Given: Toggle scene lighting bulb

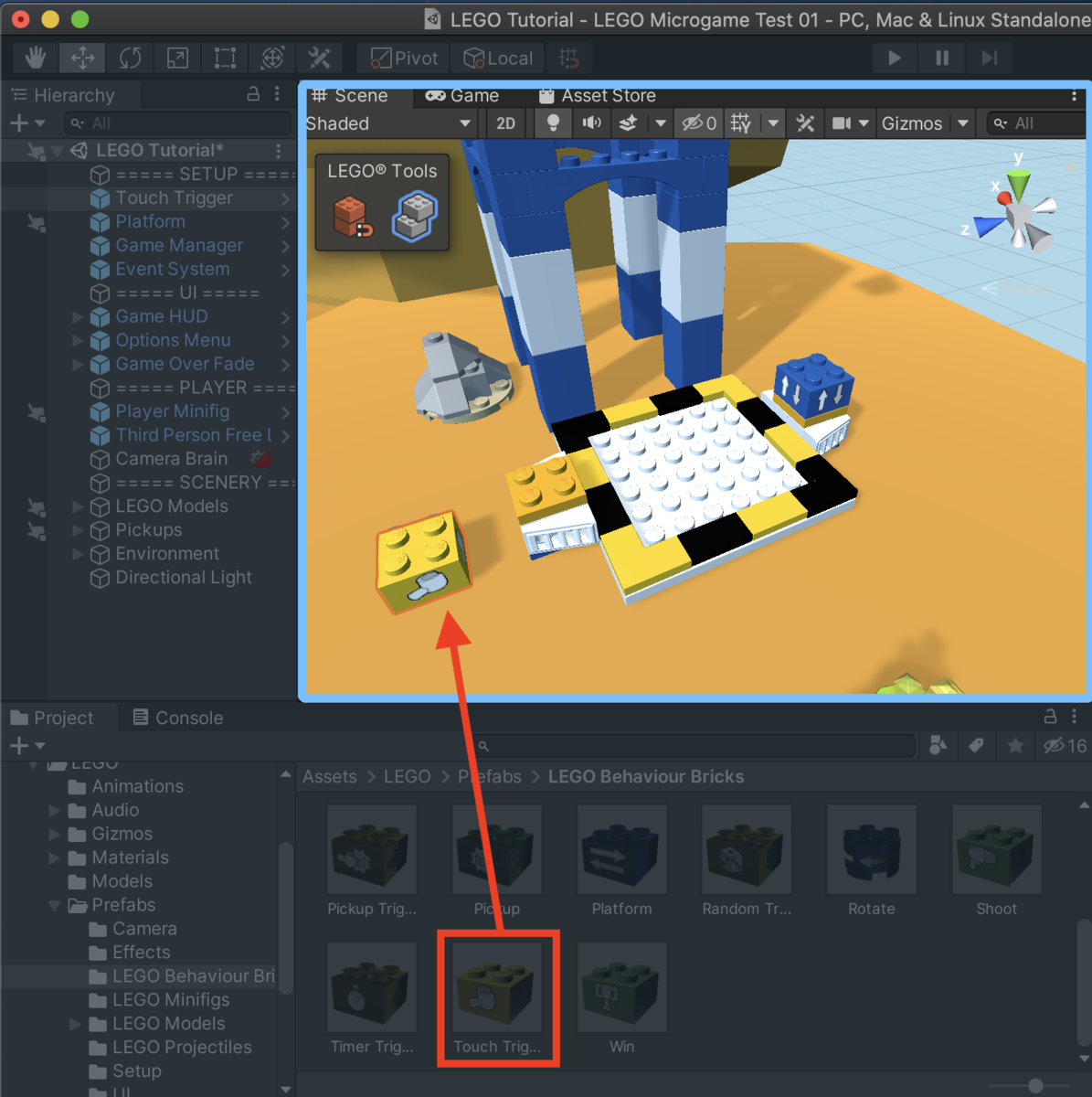Looking at the screenshot, I should (x=553, y=123).
